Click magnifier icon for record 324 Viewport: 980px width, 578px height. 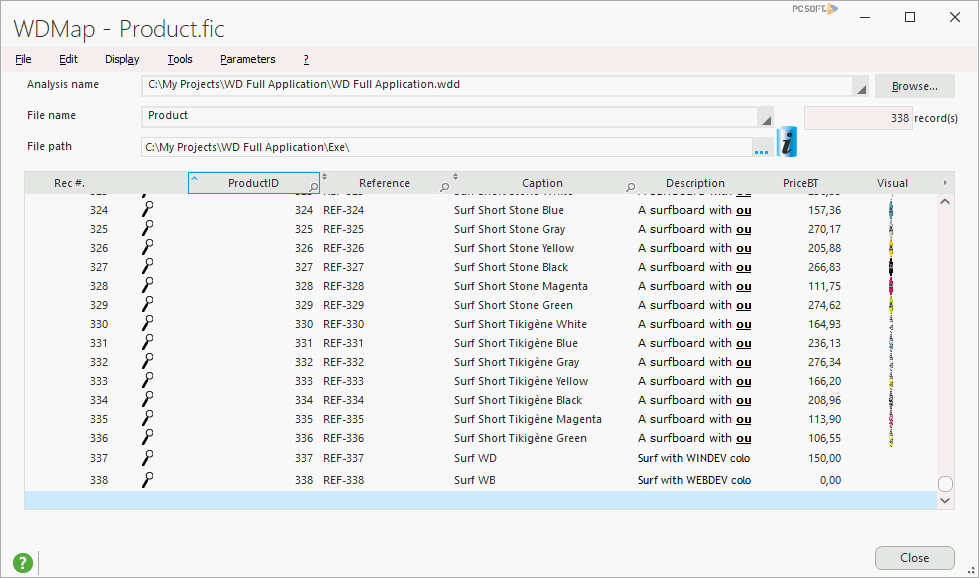148,209
